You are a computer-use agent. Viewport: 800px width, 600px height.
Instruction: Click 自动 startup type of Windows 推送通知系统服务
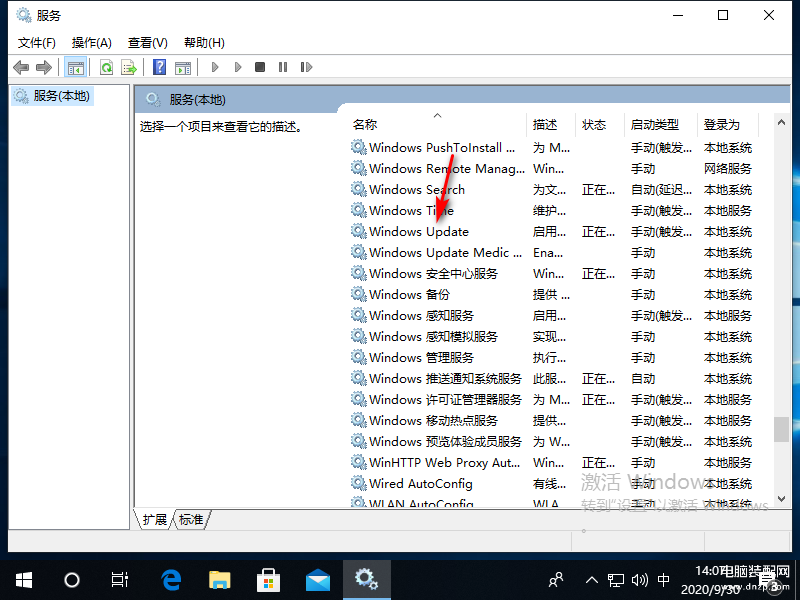click(x=643, y=379)
